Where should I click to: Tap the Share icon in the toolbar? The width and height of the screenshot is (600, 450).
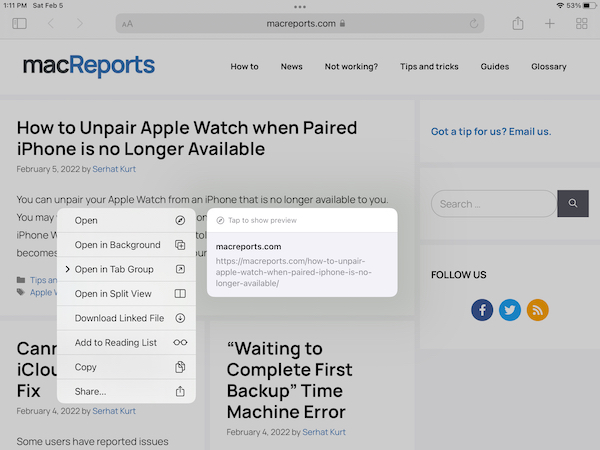518,23
